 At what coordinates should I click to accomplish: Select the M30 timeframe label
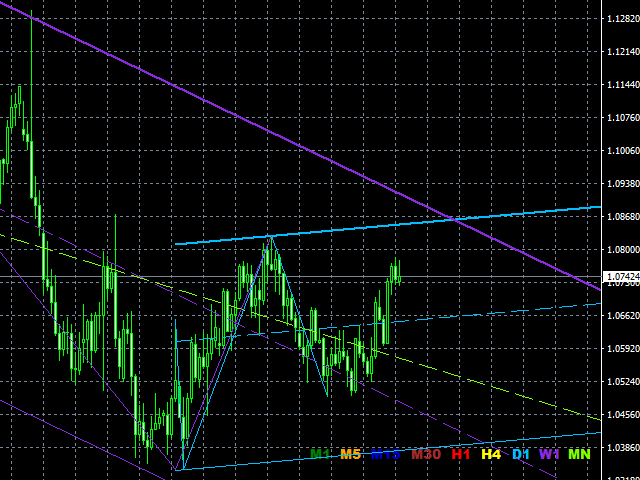tap(426, 454)
